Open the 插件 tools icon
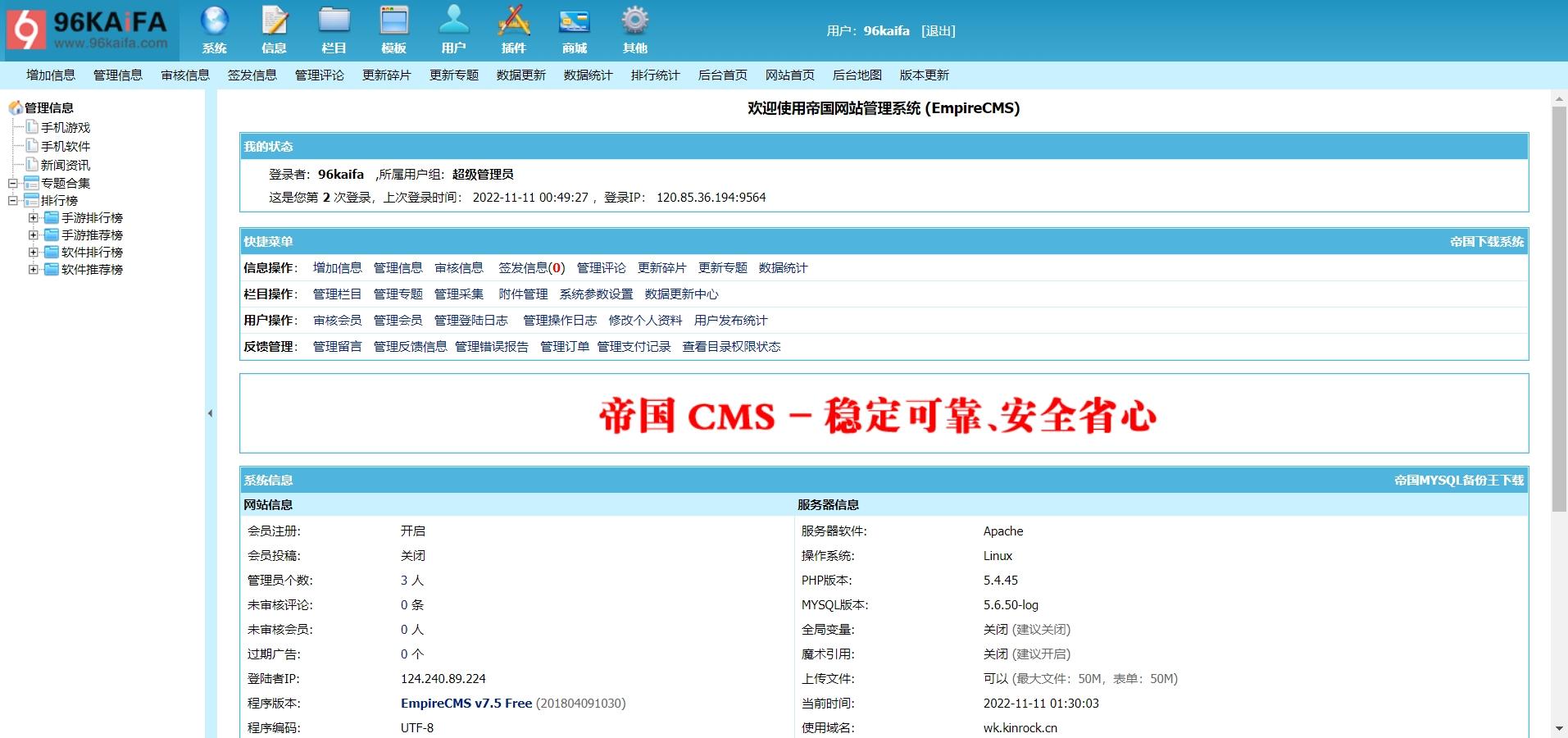 (x=514, y=20)
